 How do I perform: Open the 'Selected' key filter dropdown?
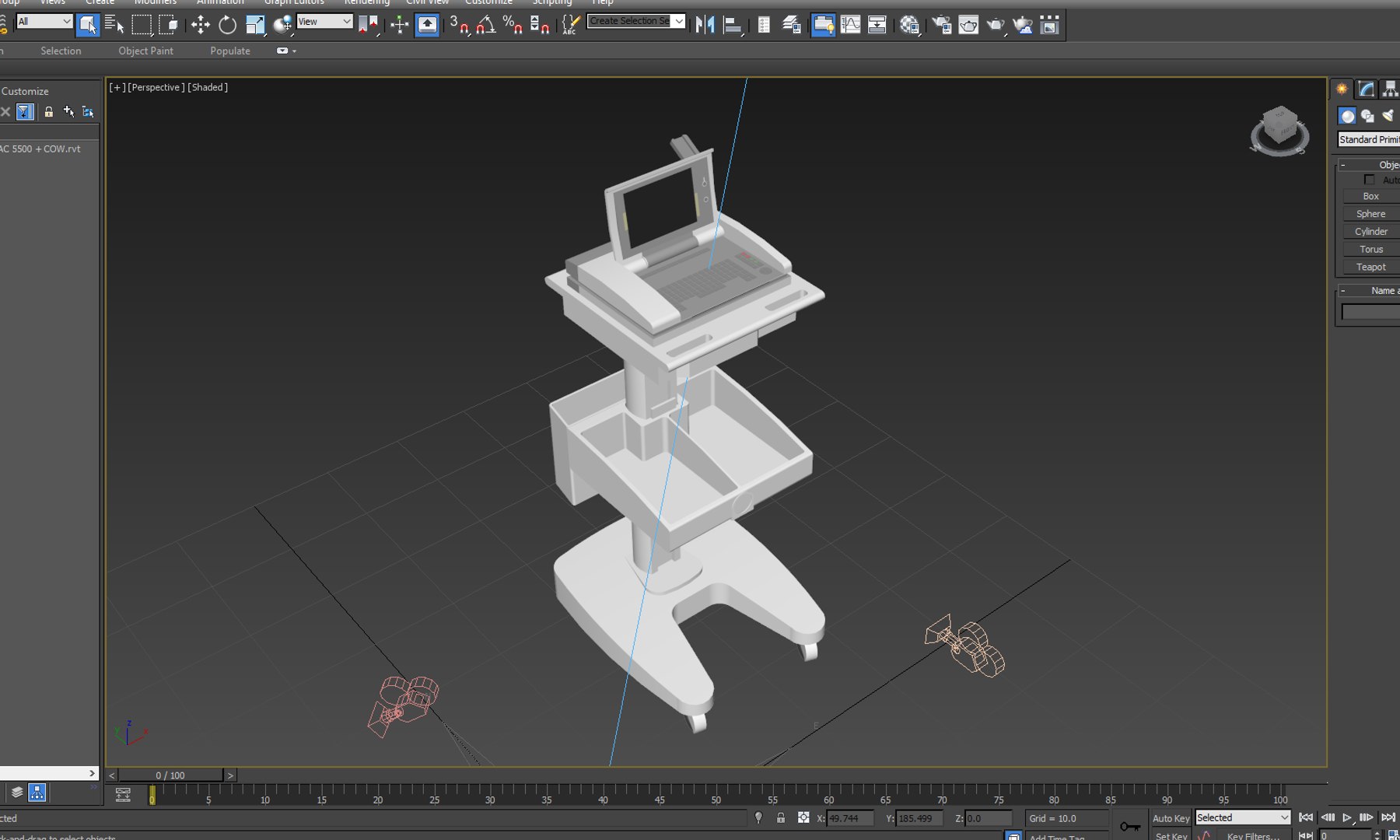(x=1243, y=817)
